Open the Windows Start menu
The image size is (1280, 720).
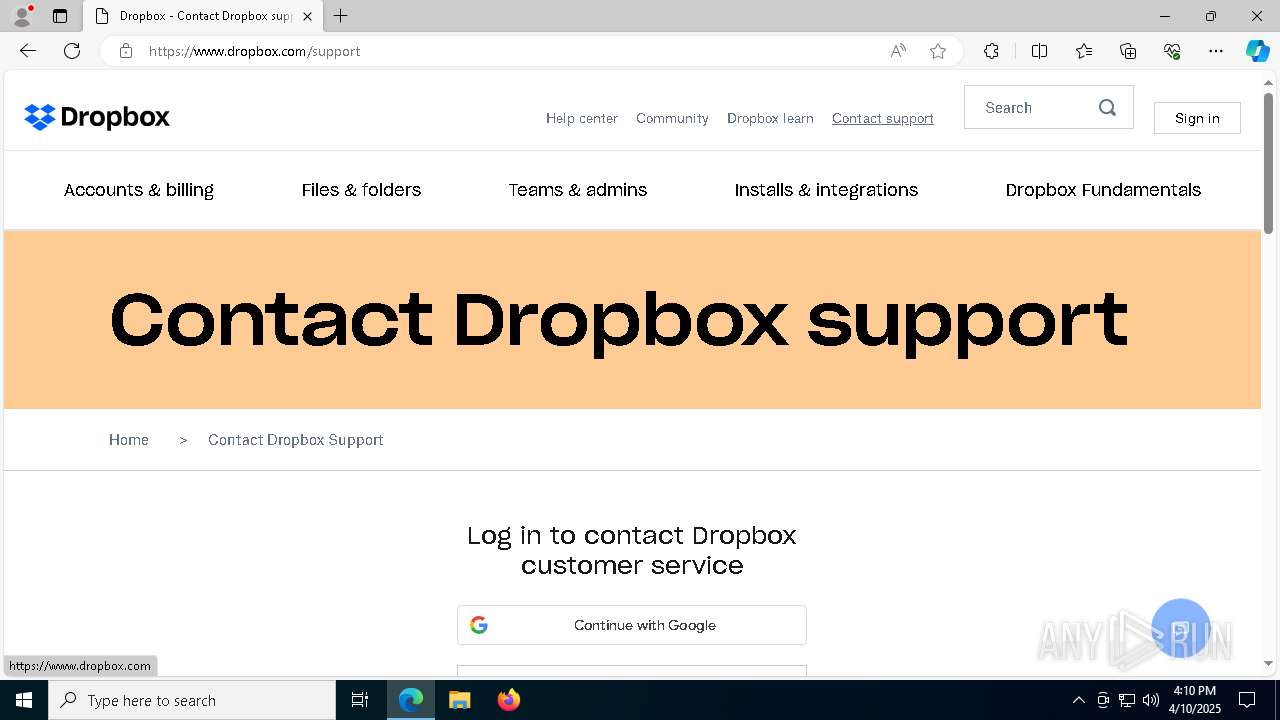(x=24, y=700)
